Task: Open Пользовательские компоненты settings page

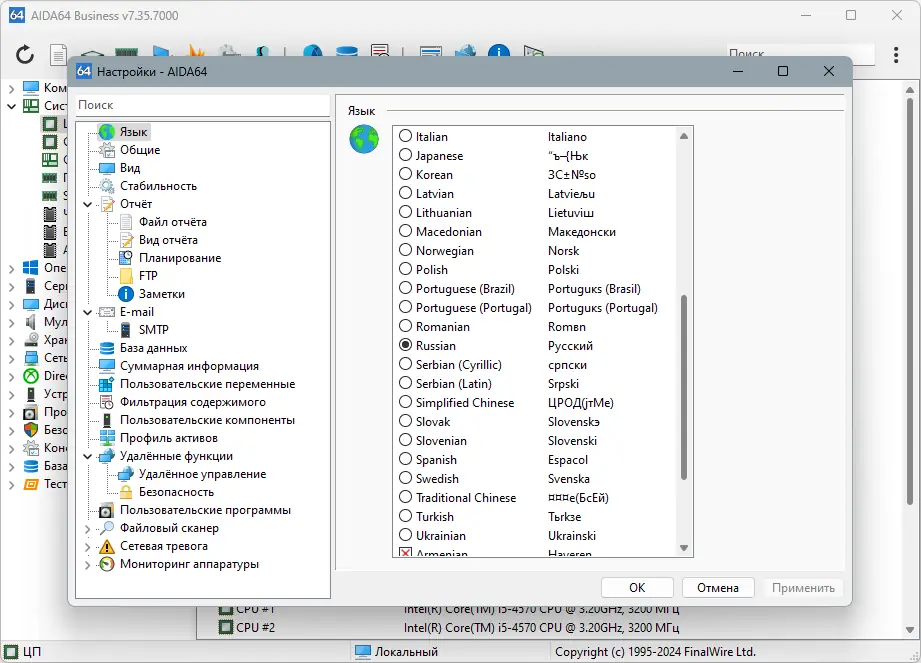Action: (x=207, y=420)
